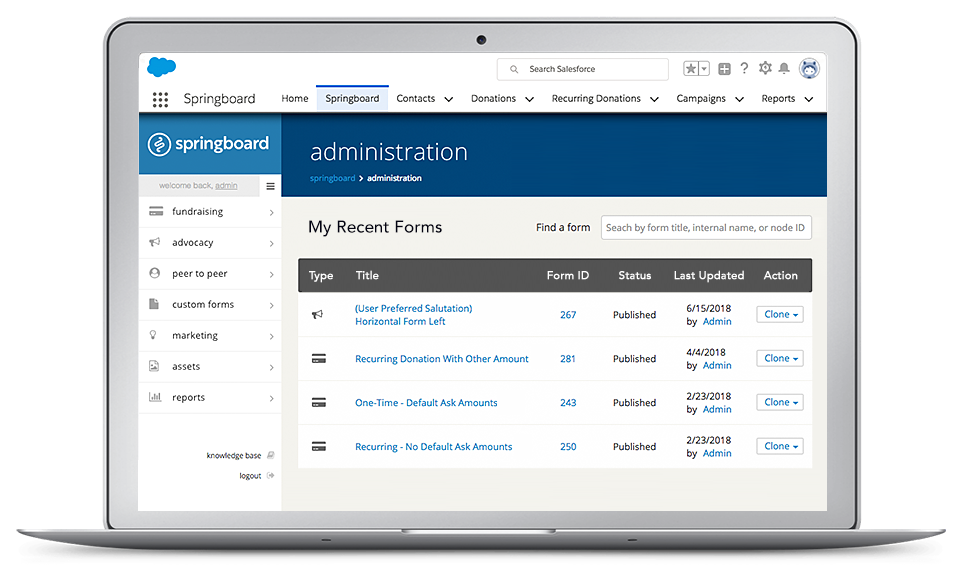
Task: Click the reports bar chart icon
Action: point(155,397)
